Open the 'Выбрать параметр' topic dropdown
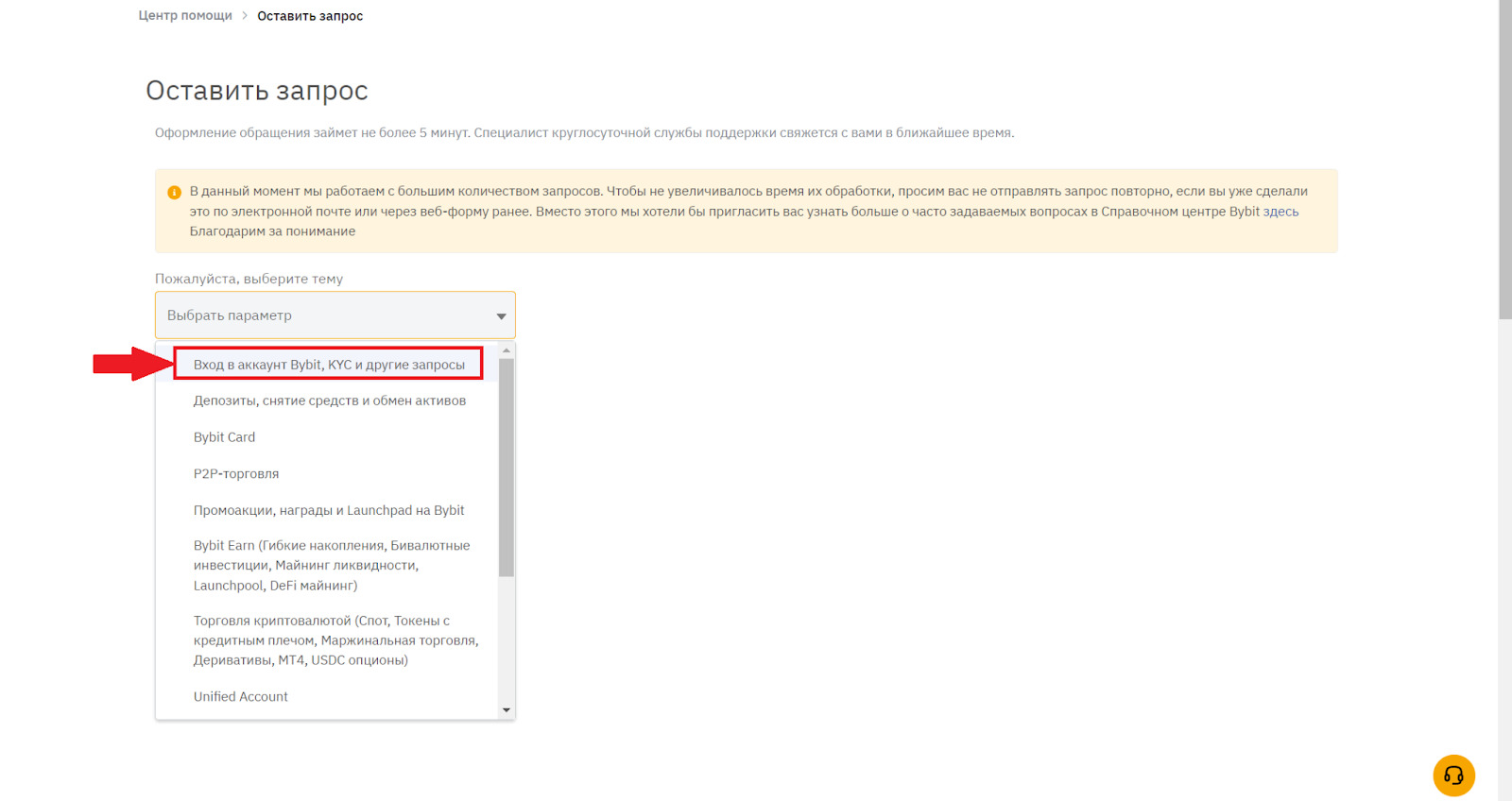The image size is (1512, 801). [335, 315]
